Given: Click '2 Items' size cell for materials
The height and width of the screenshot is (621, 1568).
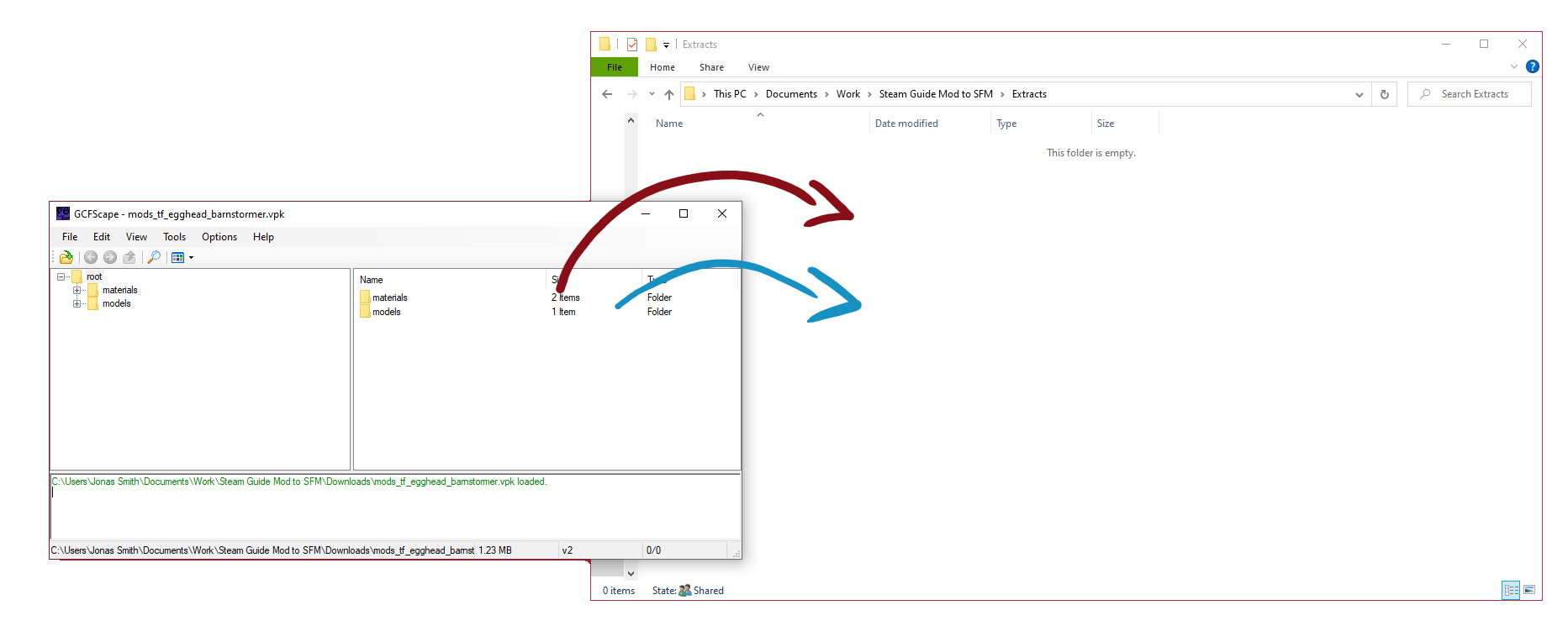Looking at the screenshot, I should point(566,297).
